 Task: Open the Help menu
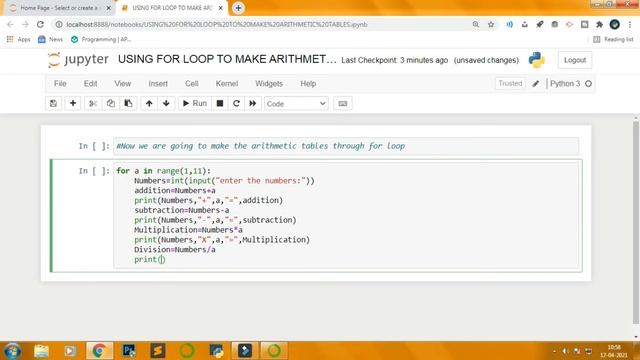pos(308,84)
